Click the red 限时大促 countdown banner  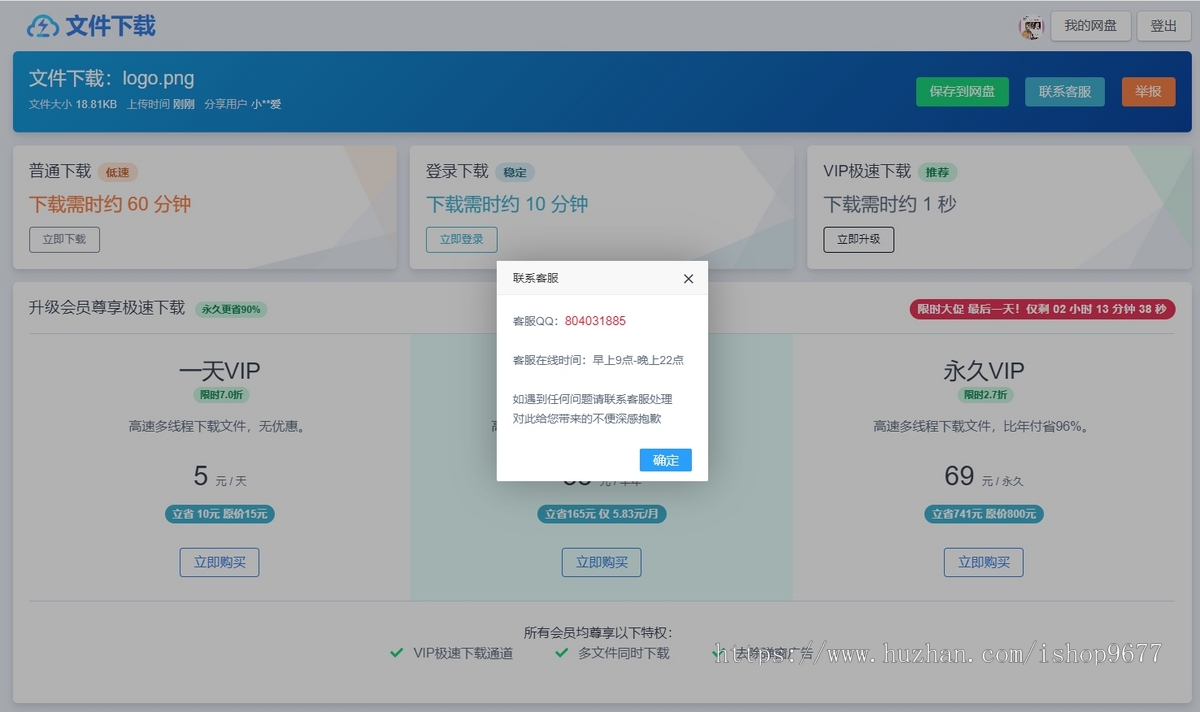(x=1042, y=309)
